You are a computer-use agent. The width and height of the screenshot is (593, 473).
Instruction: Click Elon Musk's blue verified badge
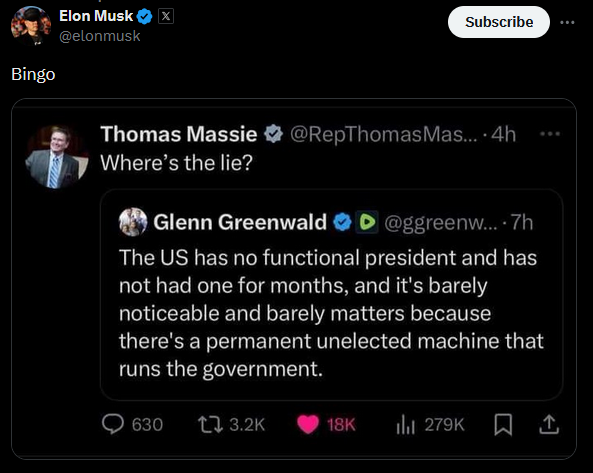coord(144,17)
